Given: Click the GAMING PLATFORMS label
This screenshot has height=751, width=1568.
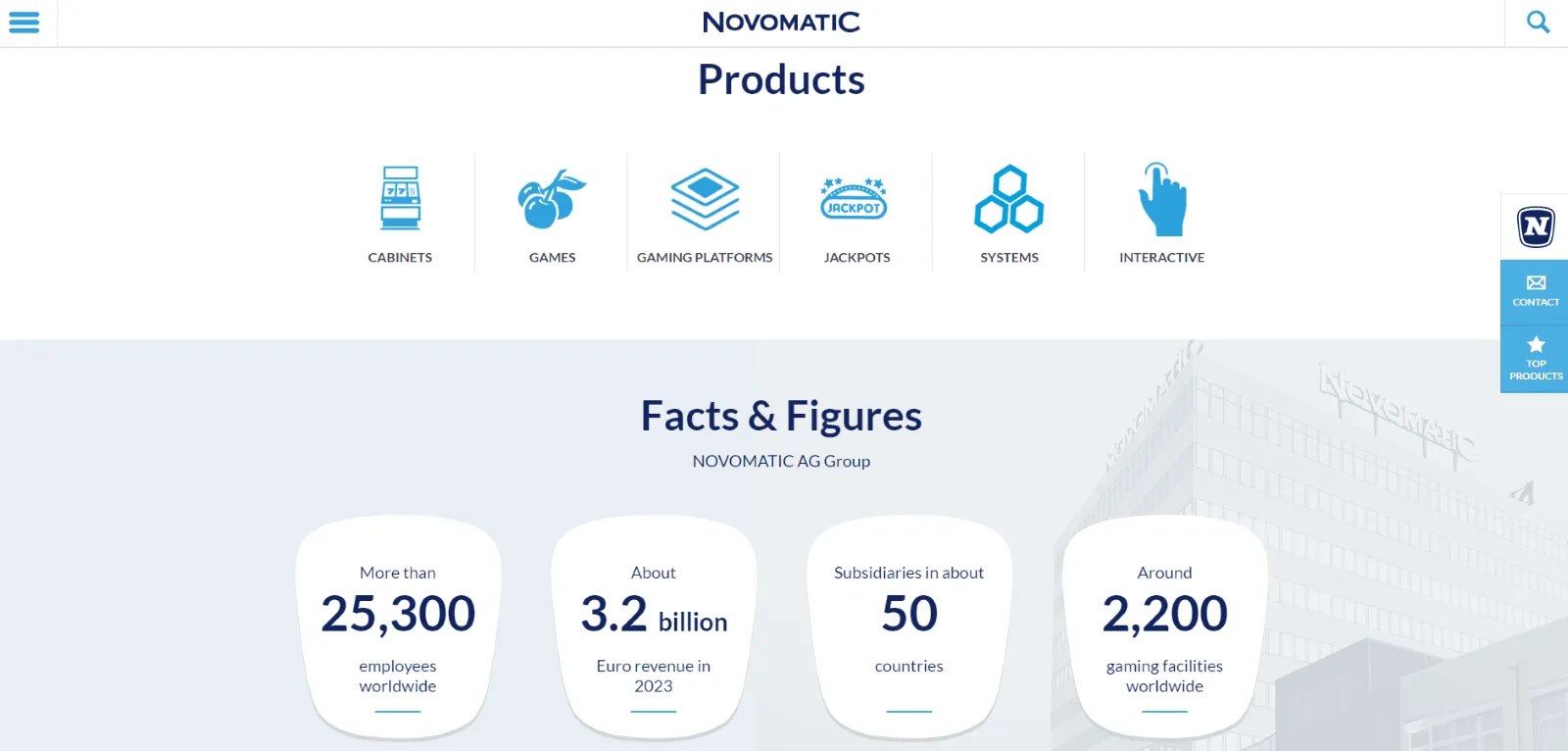Looking at the screenshot, I should (705, 258).
